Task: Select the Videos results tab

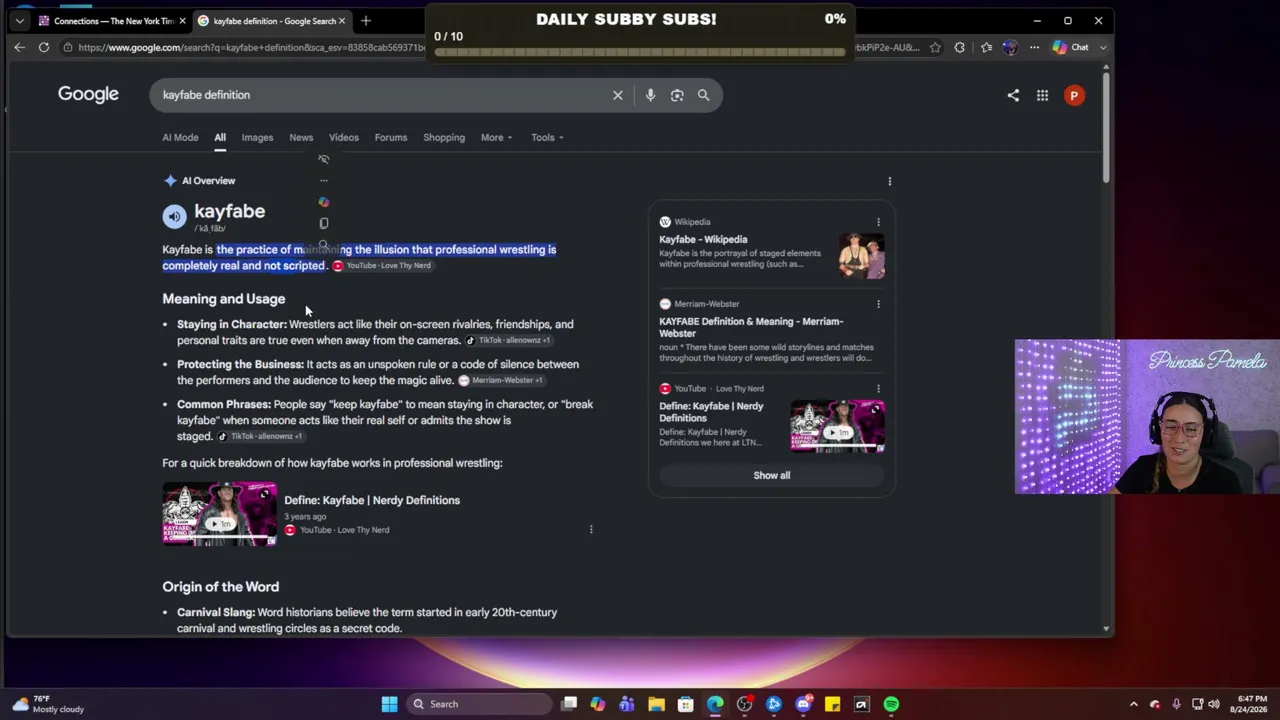Action: 344,137
